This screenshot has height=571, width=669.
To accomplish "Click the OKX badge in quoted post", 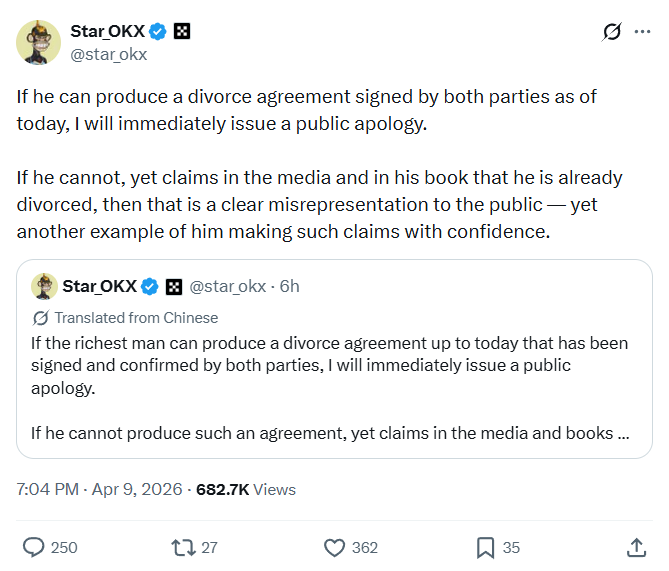I will (173, 287).
